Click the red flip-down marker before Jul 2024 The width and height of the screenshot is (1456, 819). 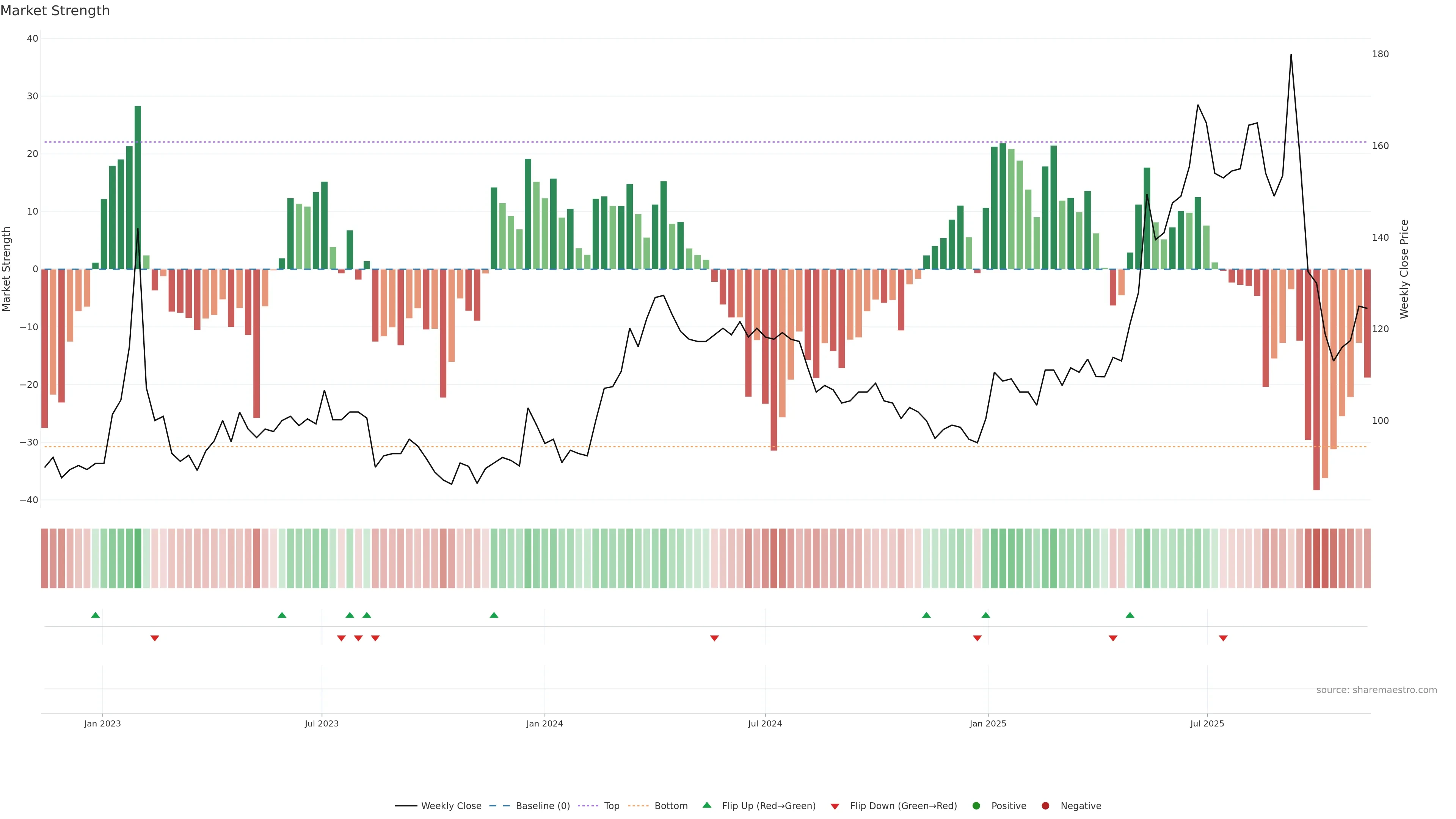(x=714, y=638)
